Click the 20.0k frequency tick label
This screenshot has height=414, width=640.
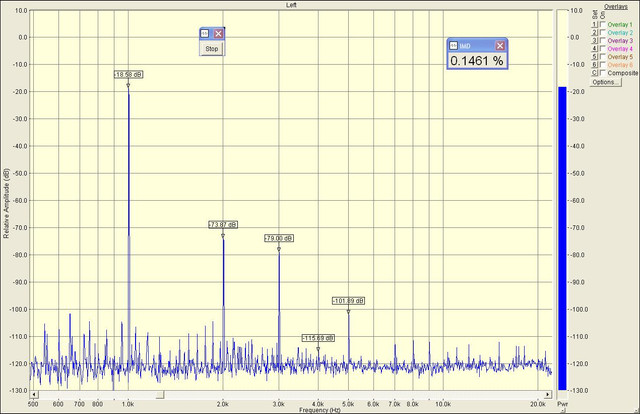538,404
